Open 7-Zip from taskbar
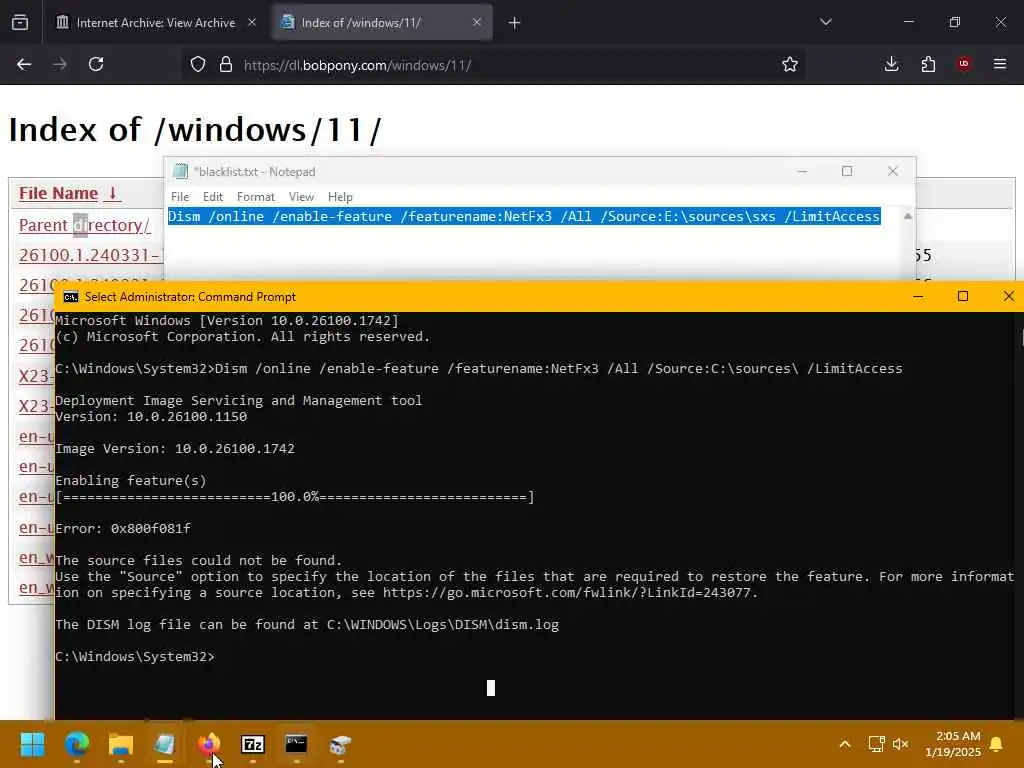 point(253,744)
